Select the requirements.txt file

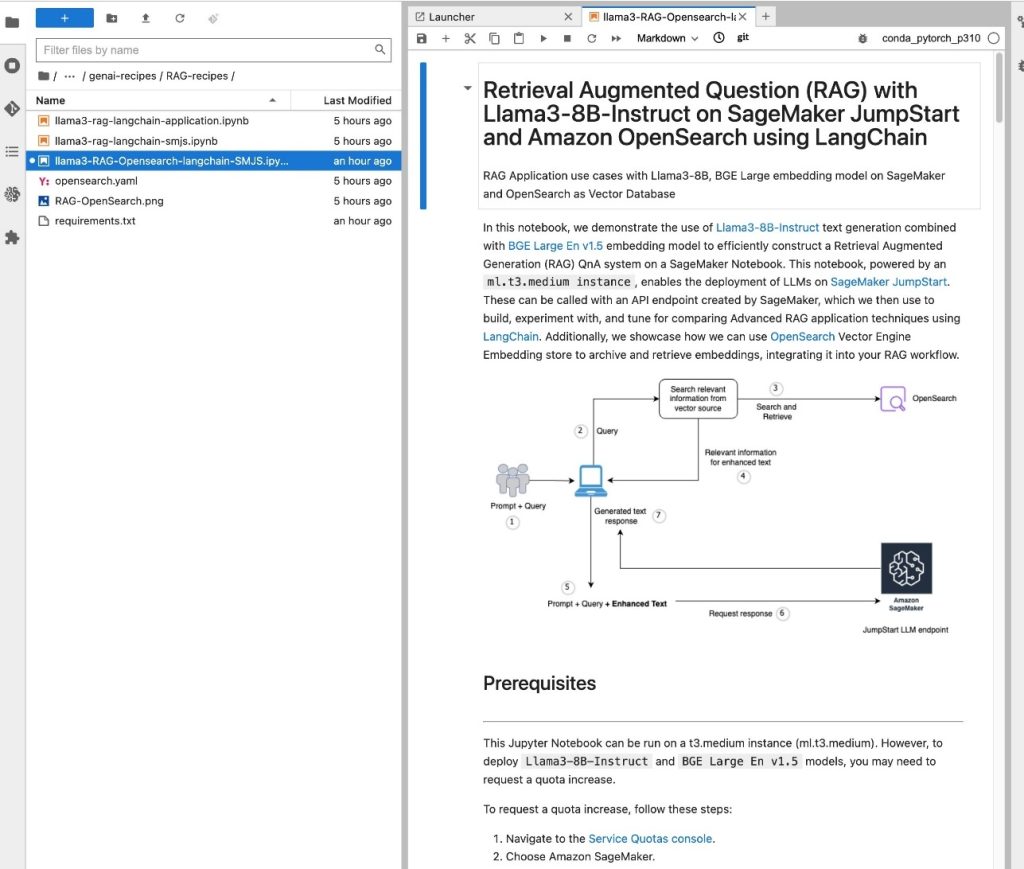pyautogui.click(x=214, y=221)
